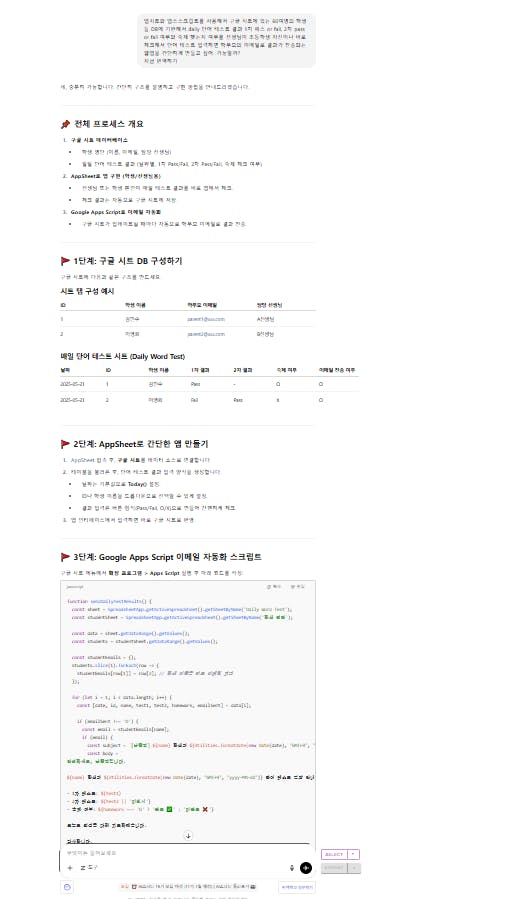Click the 'function sendDailyTestResults' code line

(109, 601)
